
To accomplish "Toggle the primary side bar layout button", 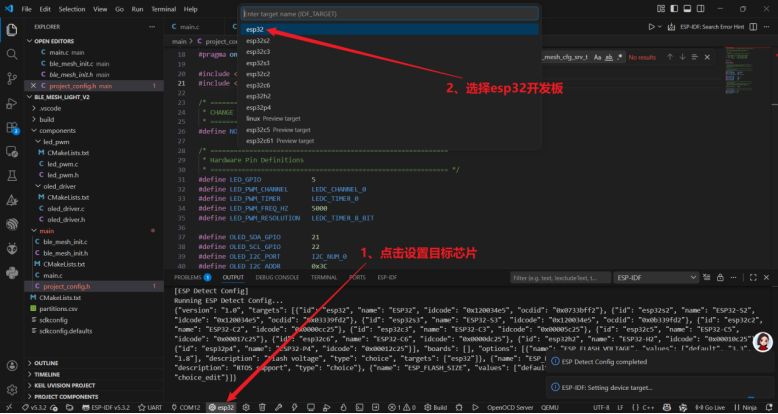I will pyautogui.click(x=674, y=9).
